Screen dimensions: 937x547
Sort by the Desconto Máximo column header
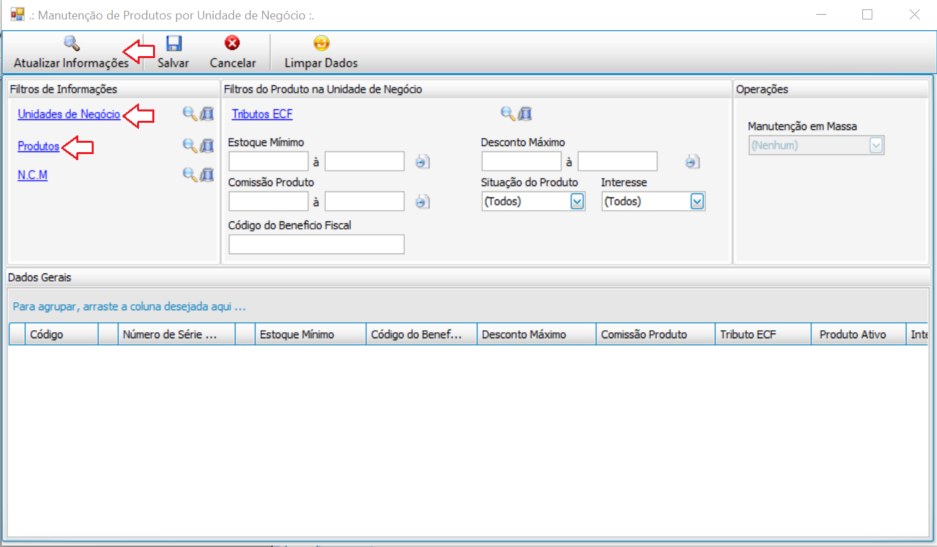[x=536, y=335]
